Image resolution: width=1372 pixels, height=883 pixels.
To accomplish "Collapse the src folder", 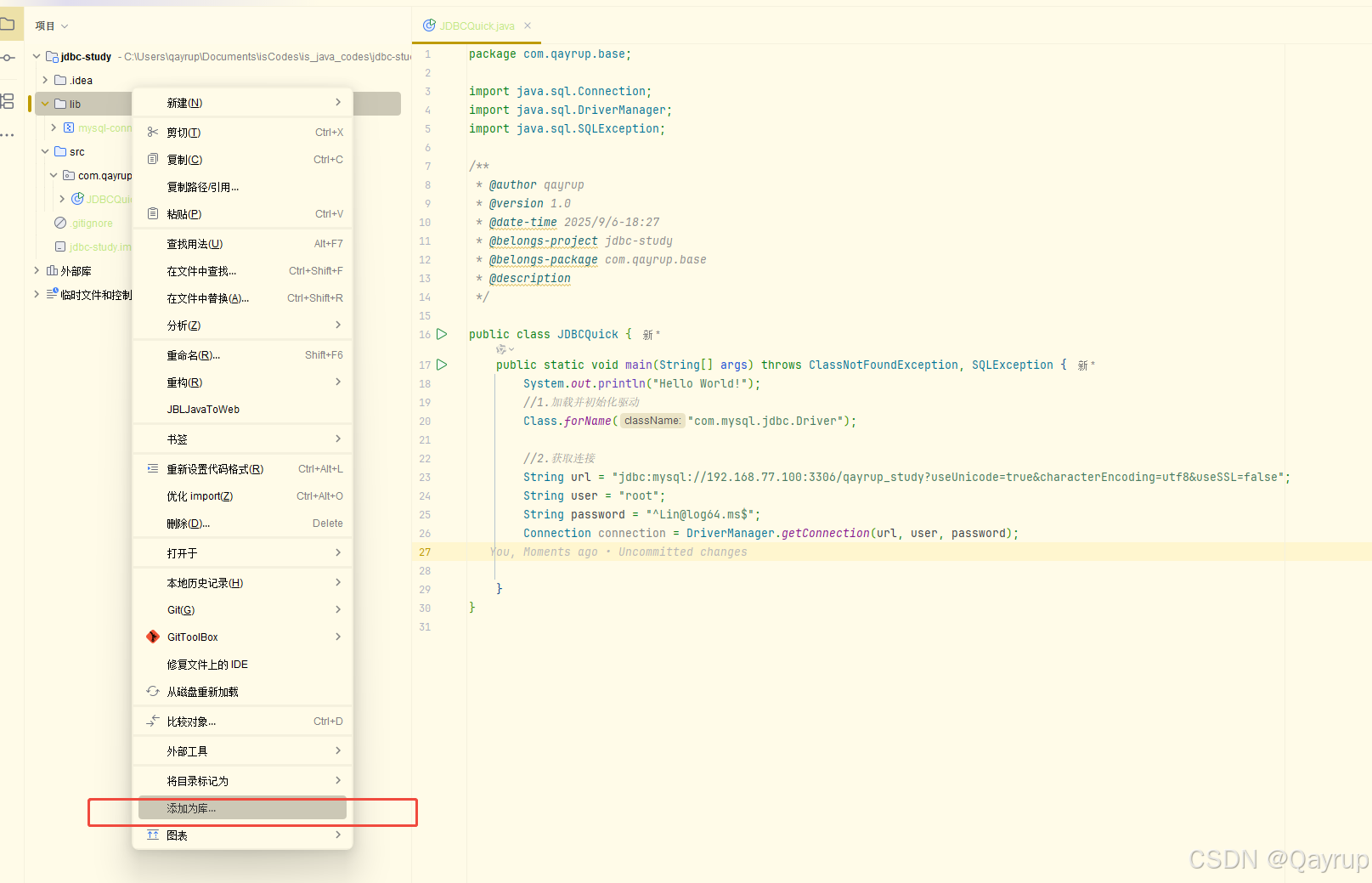I will 45,151.
